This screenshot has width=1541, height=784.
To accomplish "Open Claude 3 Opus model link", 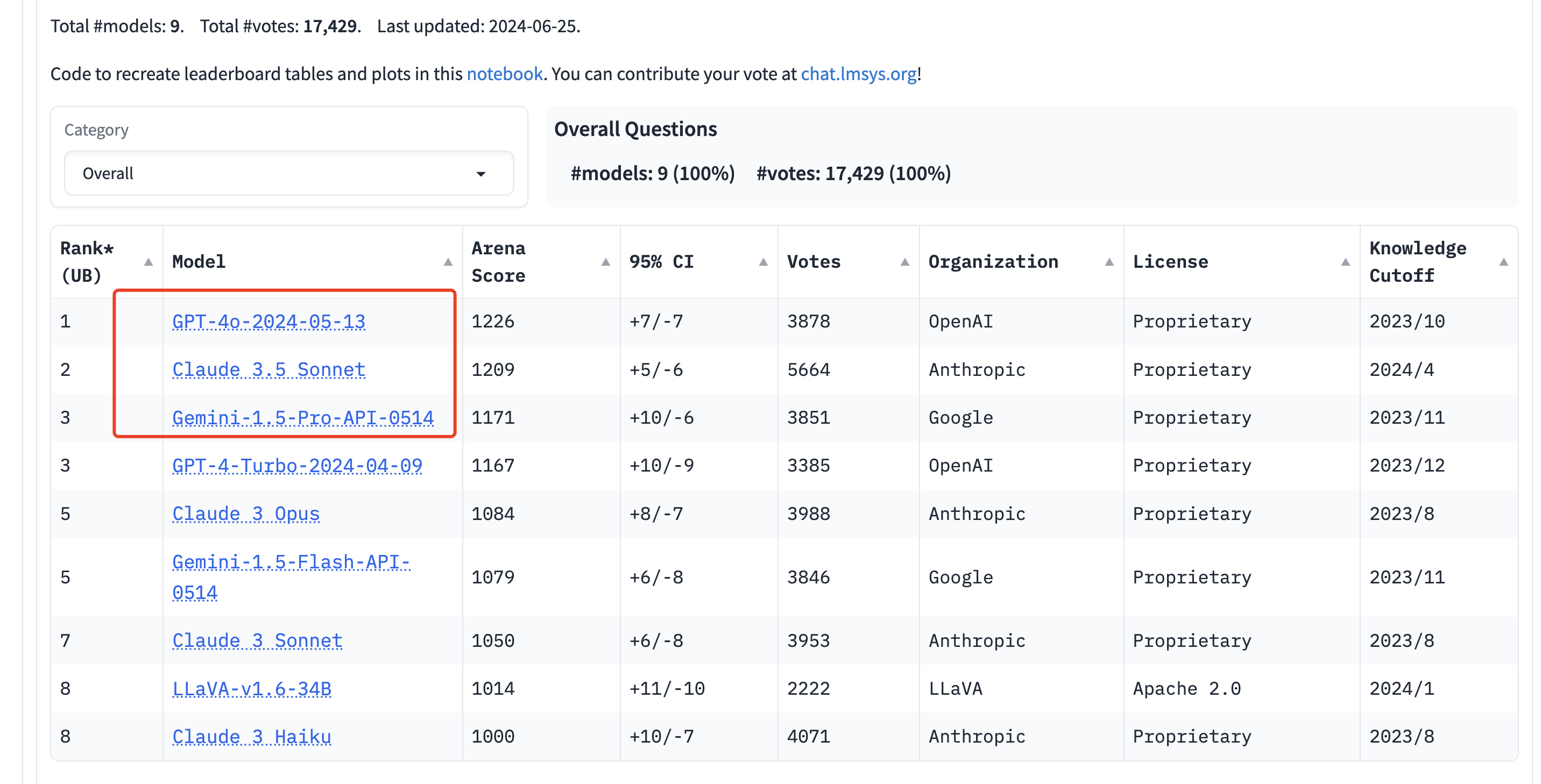I will (246, 514).
